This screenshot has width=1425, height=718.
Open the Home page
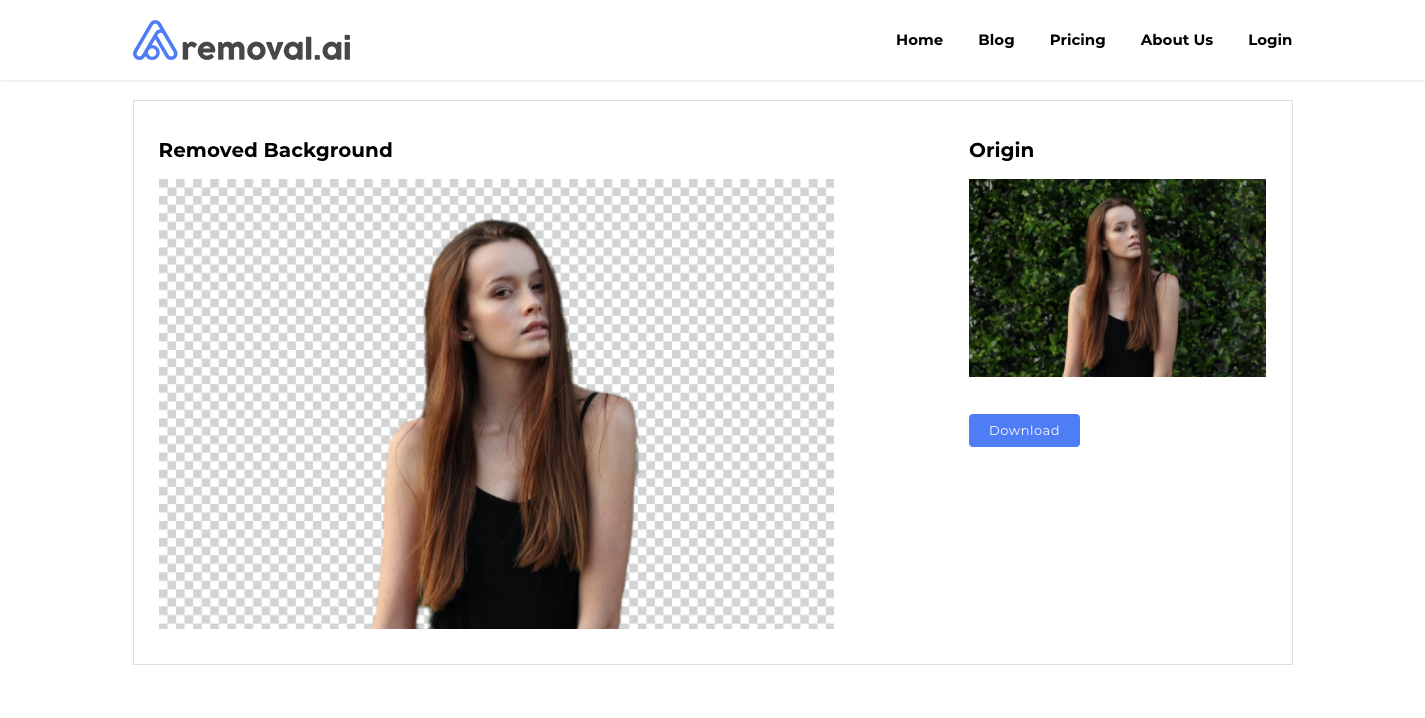(x=919, y=40)
